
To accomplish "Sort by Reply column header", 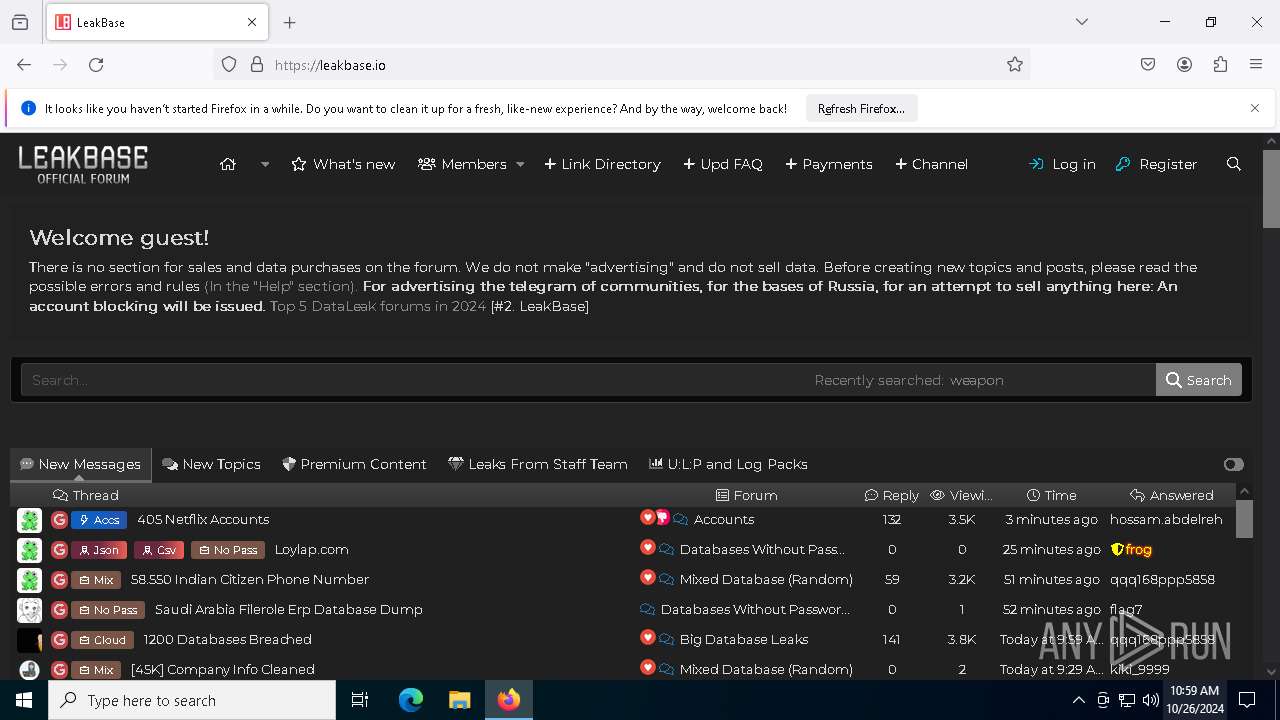I will point(891,495).
